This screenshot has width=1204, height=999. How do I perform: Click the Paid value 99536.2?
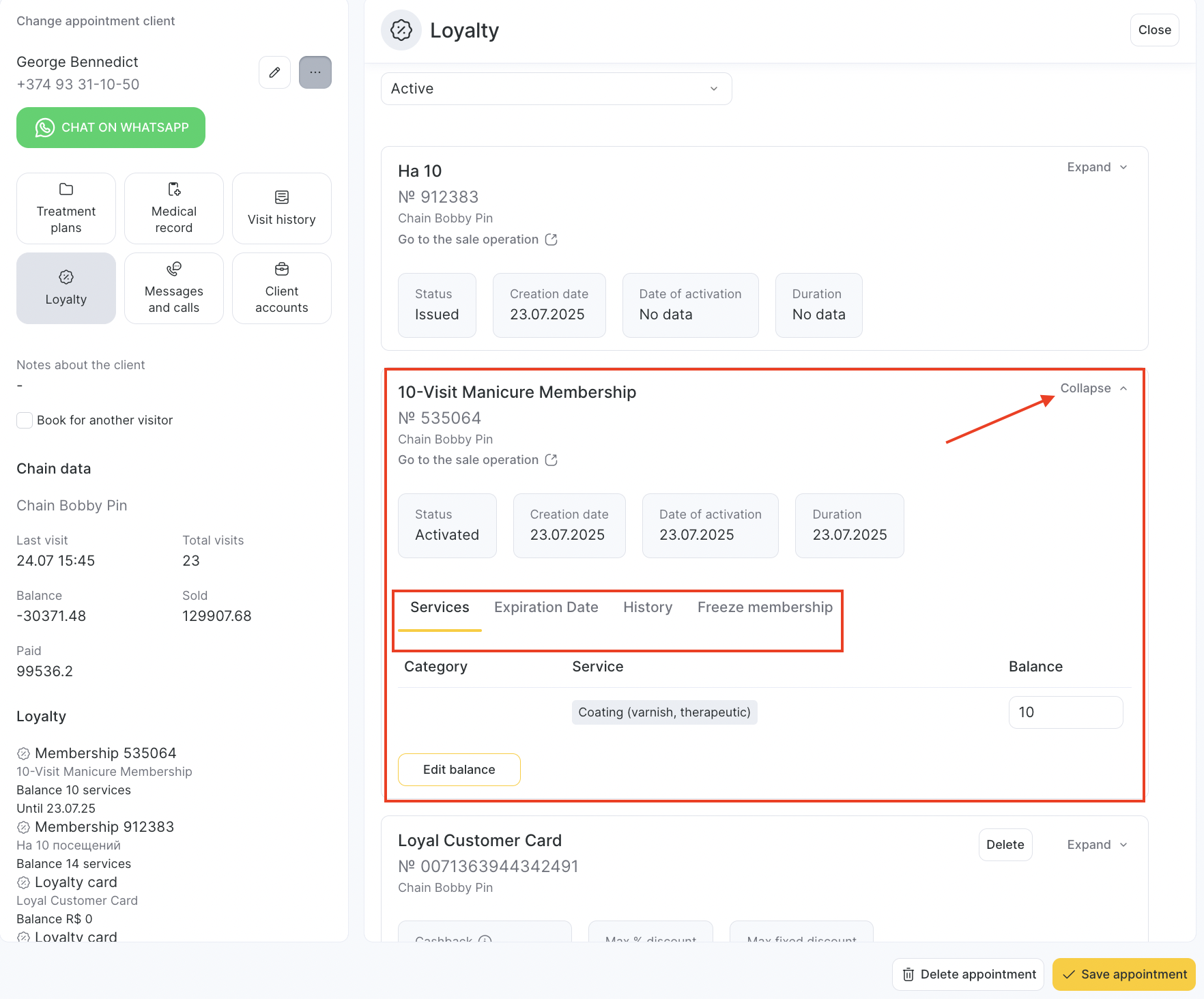tap(44, 671)
